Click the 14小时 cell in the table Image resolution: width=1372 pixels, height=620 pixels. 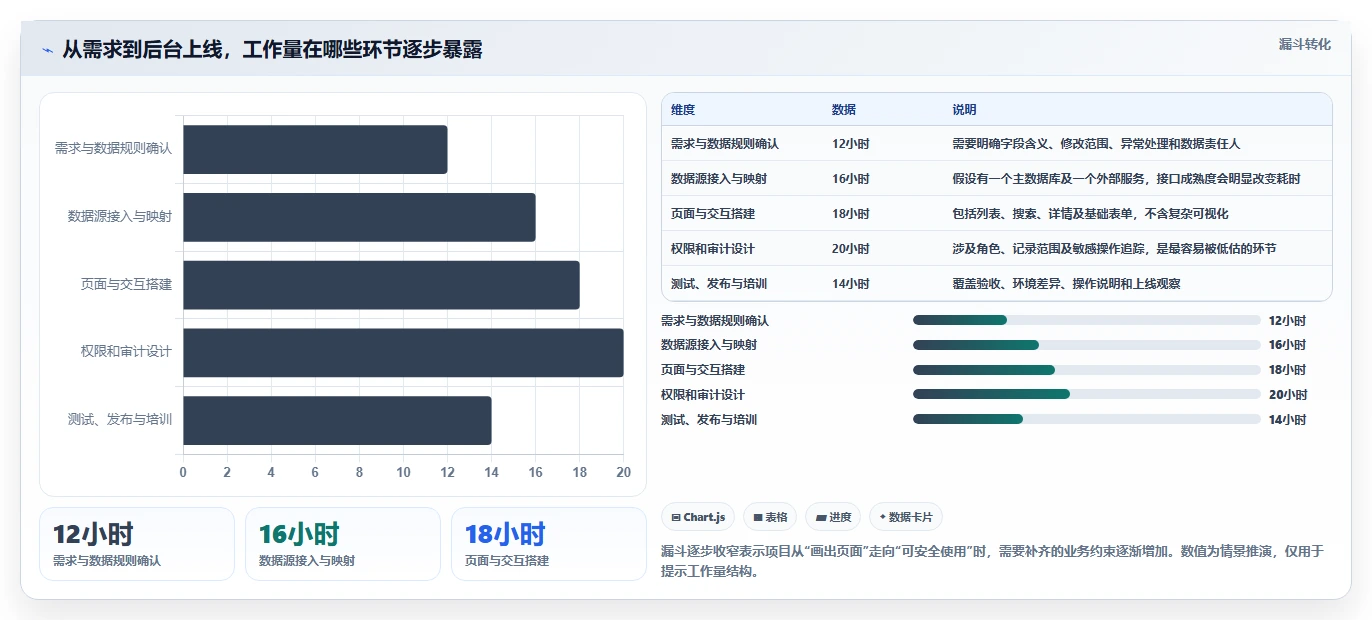[x=851, y=284]
